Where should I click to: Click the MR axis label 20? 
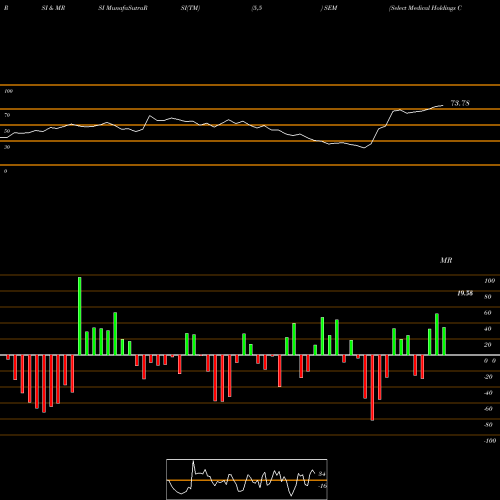[487, 345]
